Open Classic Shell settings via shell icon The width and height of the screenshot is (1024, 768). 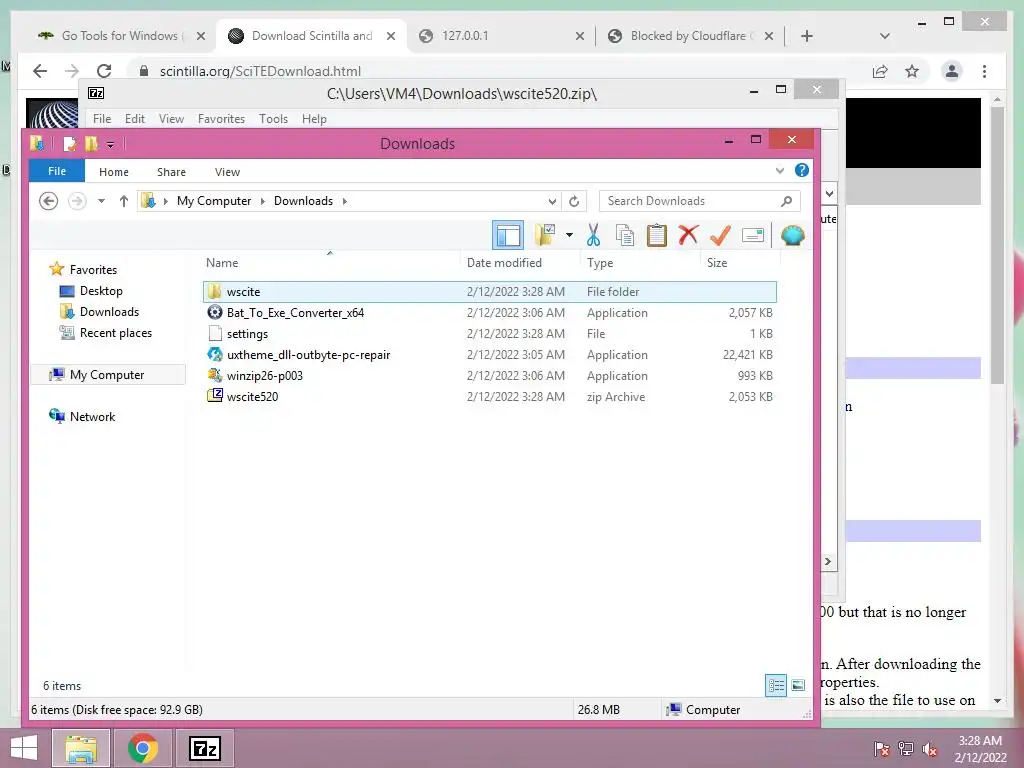pos(792,235)
